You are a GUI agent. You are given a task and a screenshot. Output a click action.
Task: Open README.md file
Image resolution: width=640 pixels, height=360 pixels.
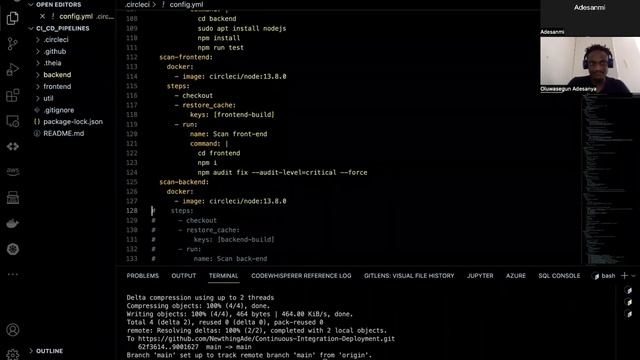click(64, 133)
